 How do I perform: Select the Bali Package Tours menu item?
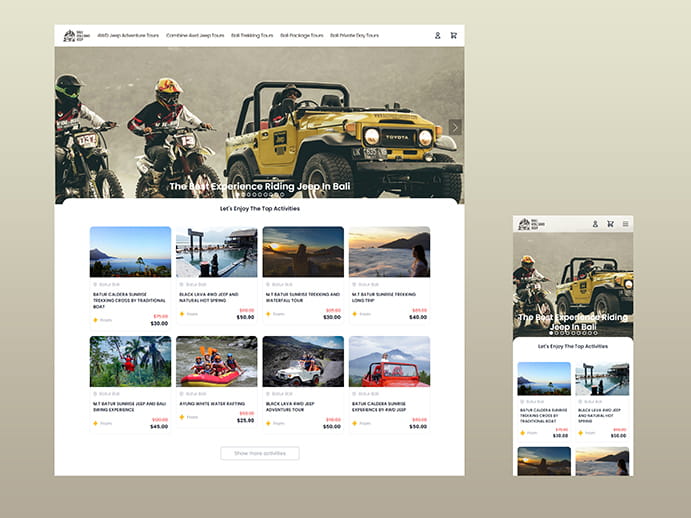click(302, 35)
